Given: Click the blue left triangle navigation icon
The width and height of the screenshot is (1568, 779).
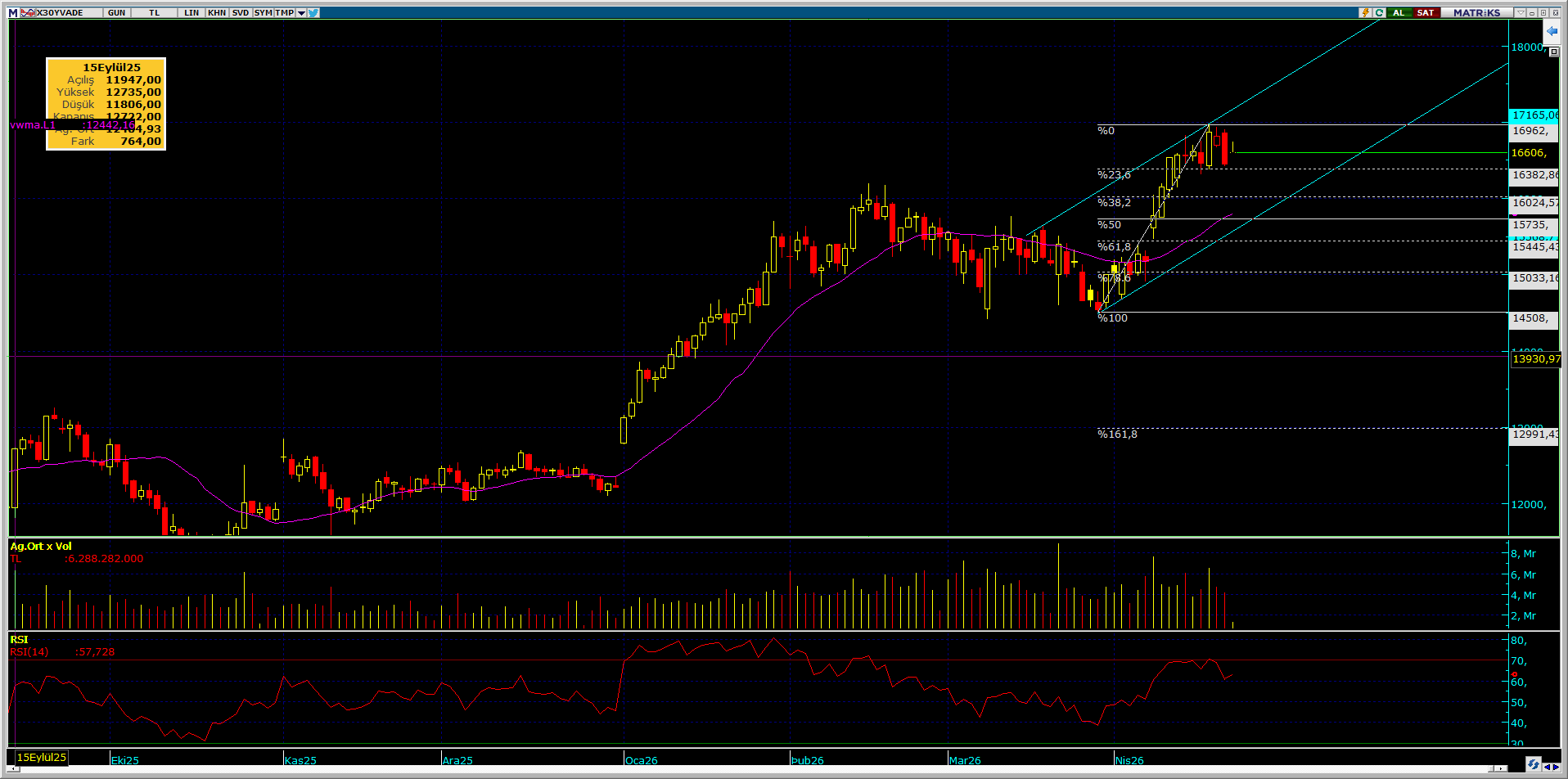Looking at the screenshot, I should pos(1547,767).
